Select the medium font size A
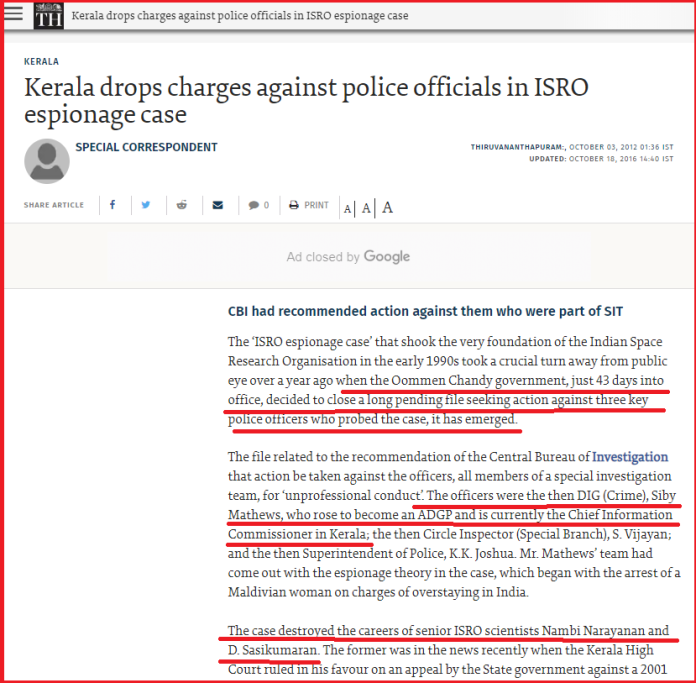 point(367,208)
